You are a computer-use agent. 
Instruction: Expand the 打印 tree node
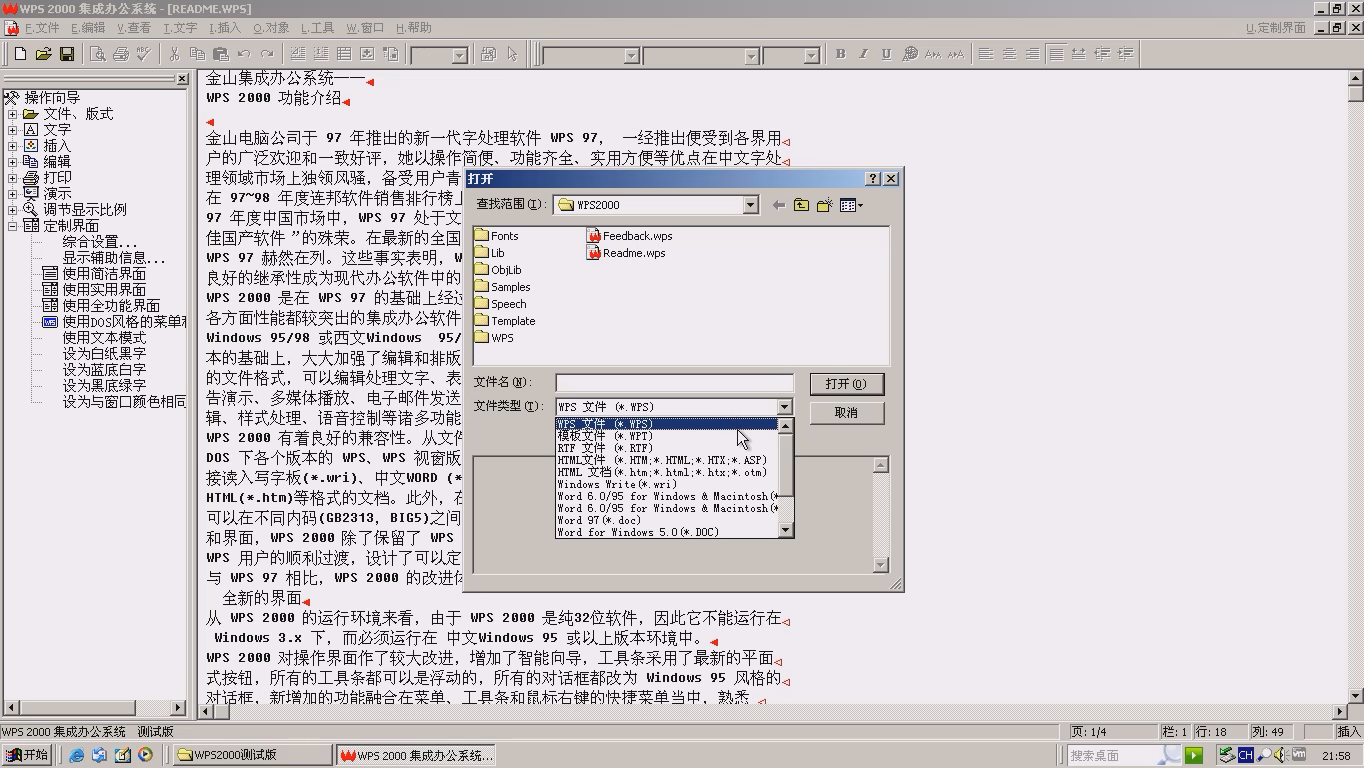coord(13,178)
